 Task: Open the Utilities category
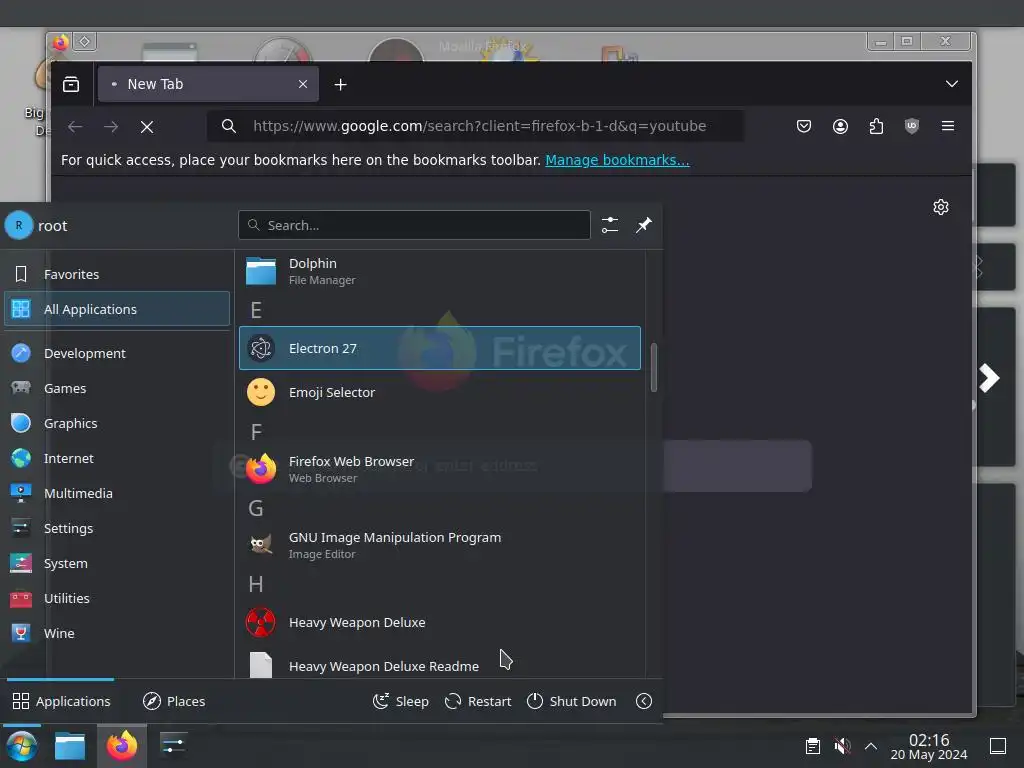coord(117,598)
